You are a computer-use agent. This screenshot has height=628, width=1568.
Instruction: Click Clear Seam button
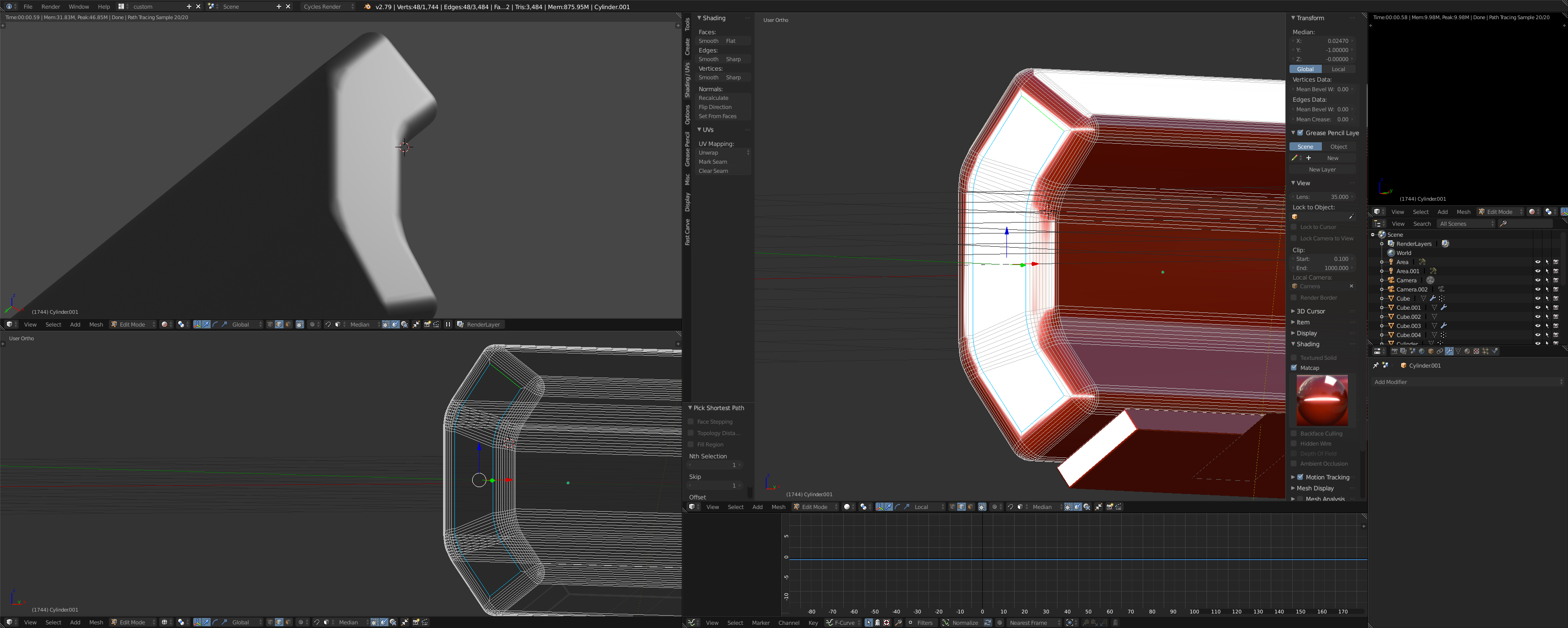[723, 171]
